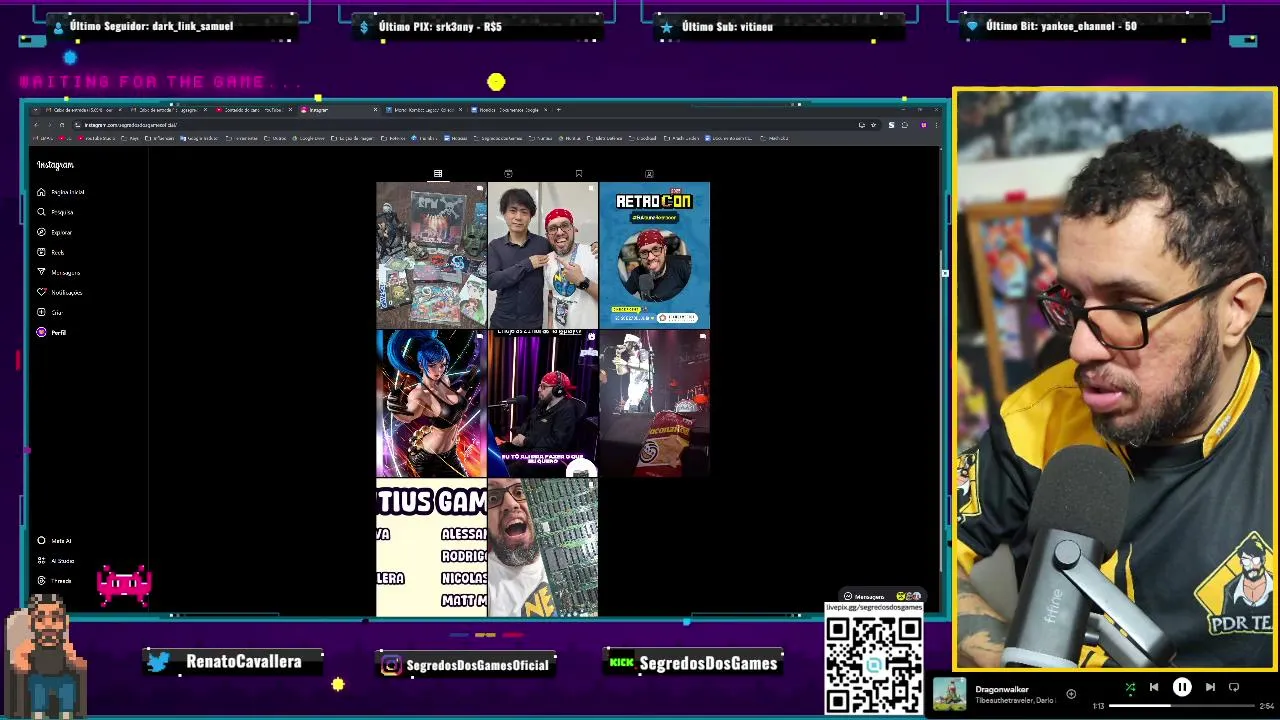Toggle repeat in the music player
This screenshot has width=1280, height=720.
click(x=1234, y=687)
